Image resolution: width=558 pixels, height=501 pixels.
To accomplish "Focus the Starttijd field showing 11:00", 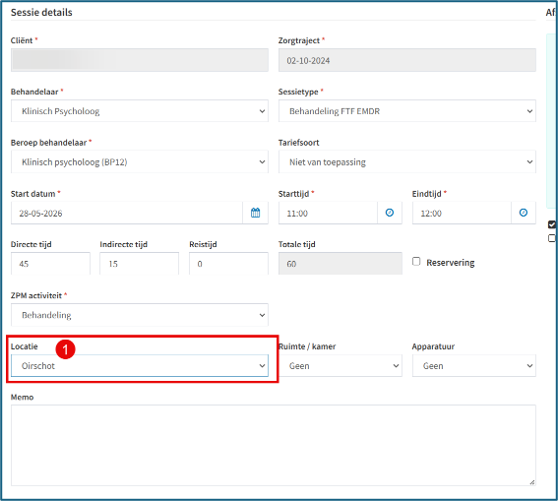I will tap(328, 213).
